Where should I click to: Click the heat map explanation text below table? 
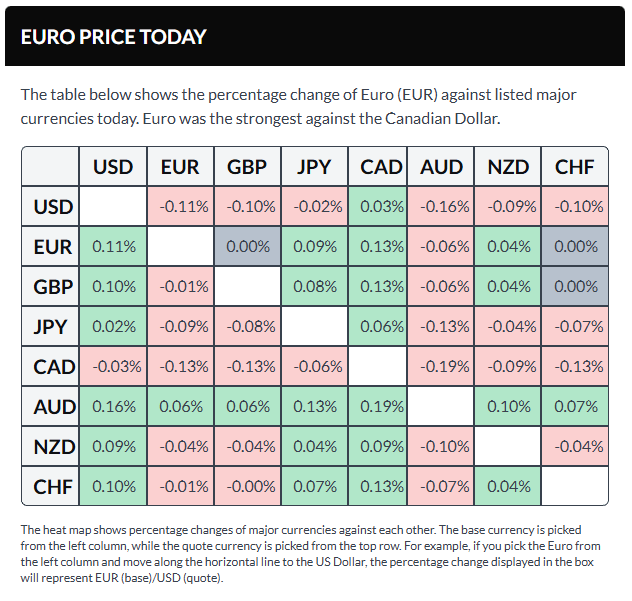pyautogui.click(x=310, y=552)
